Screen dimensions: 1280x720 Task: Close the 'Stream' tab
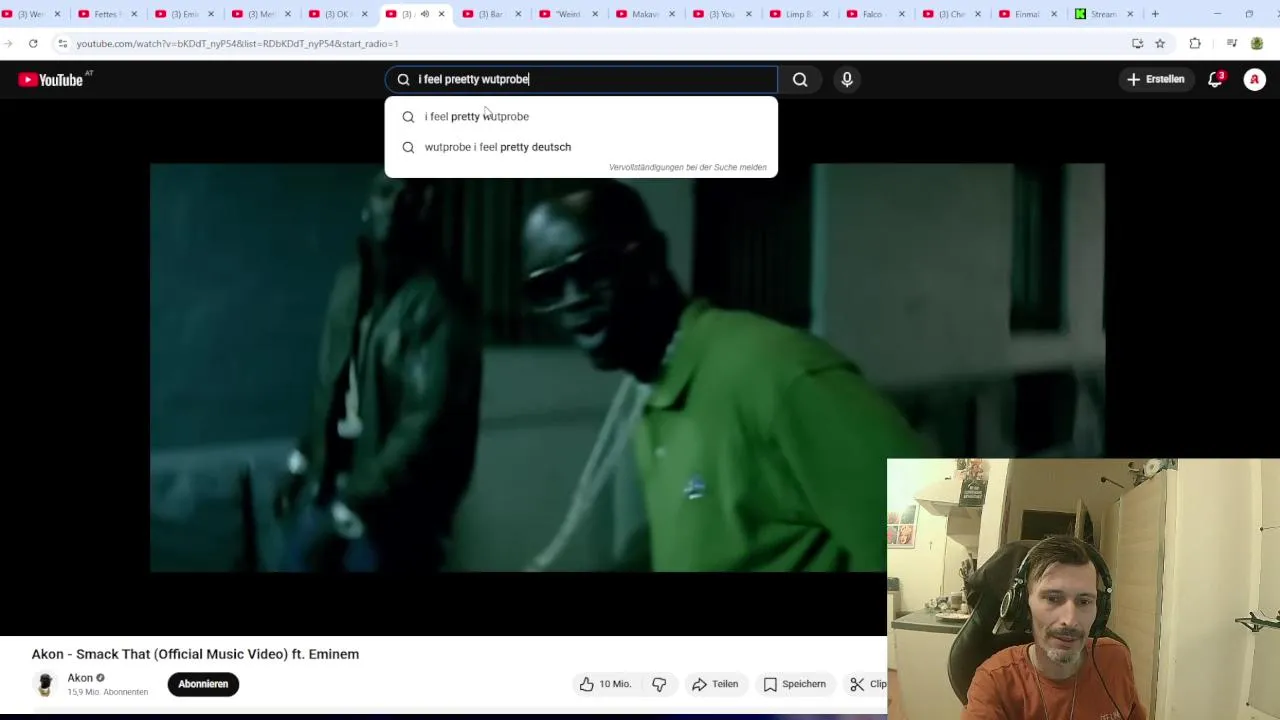[x=1132, y=14]
